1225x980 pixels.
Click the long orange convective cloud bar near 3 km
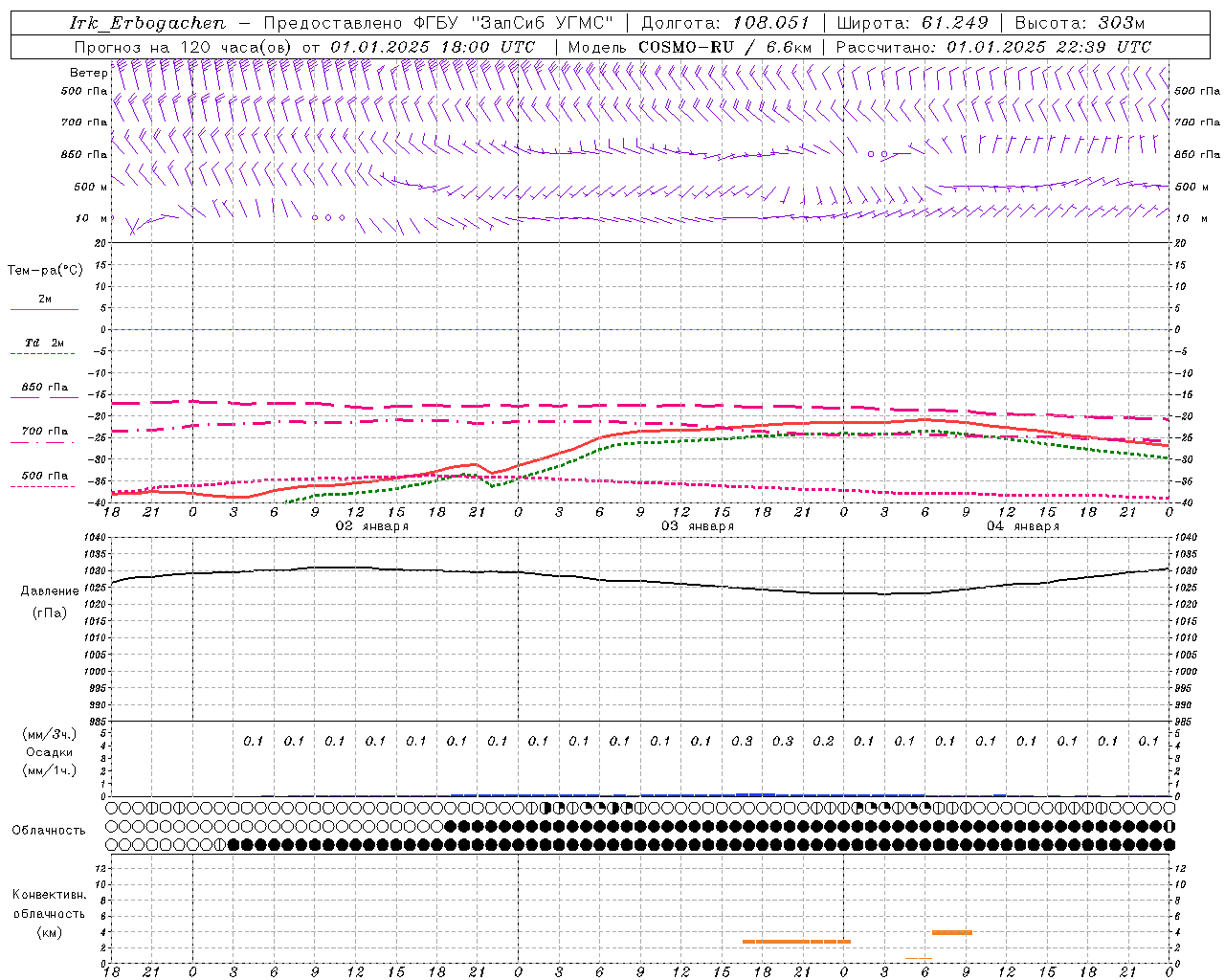tap(796, 942)
